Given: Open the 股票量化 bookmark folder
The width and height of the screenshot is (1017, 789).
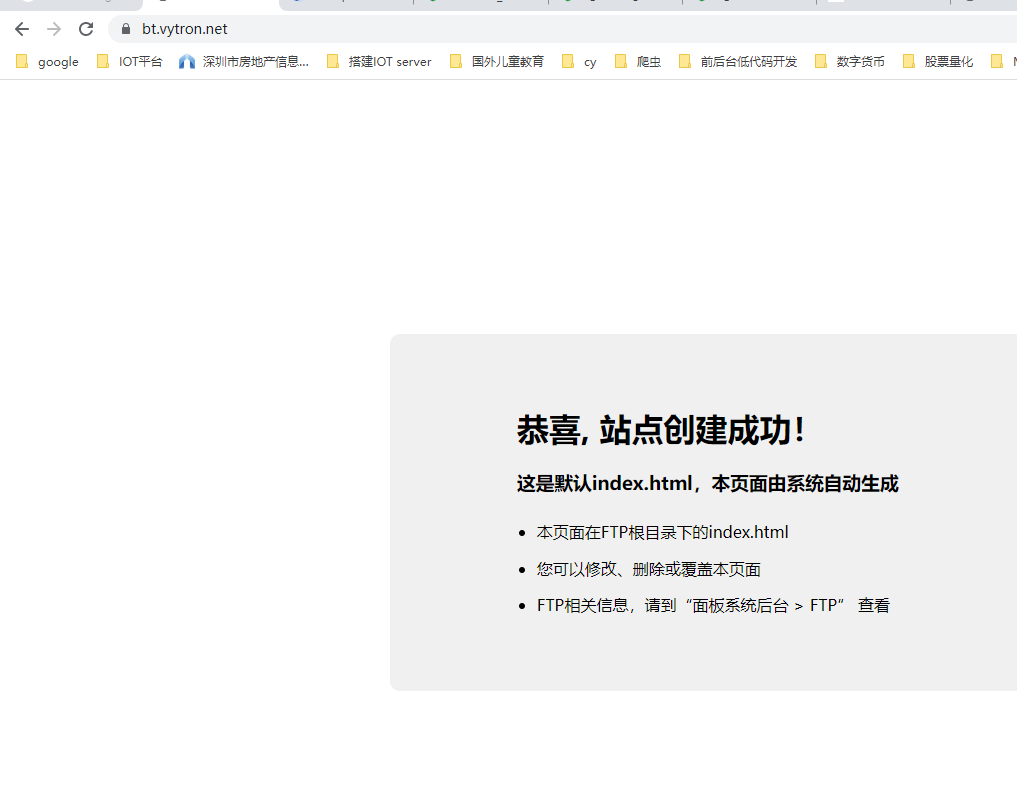Looking at the screenshot, I should point(938,62).
